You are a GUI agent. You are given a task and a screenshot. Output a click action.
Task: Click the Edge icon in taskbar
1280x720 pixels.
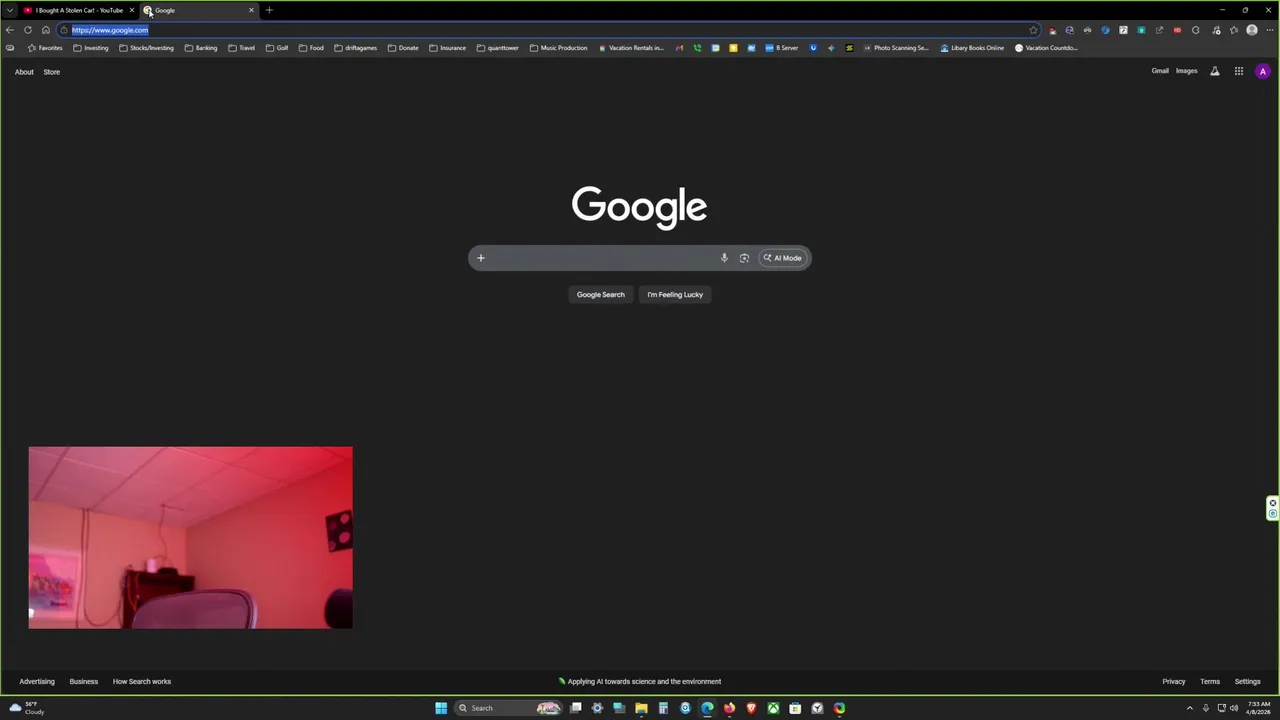point(707,708)
